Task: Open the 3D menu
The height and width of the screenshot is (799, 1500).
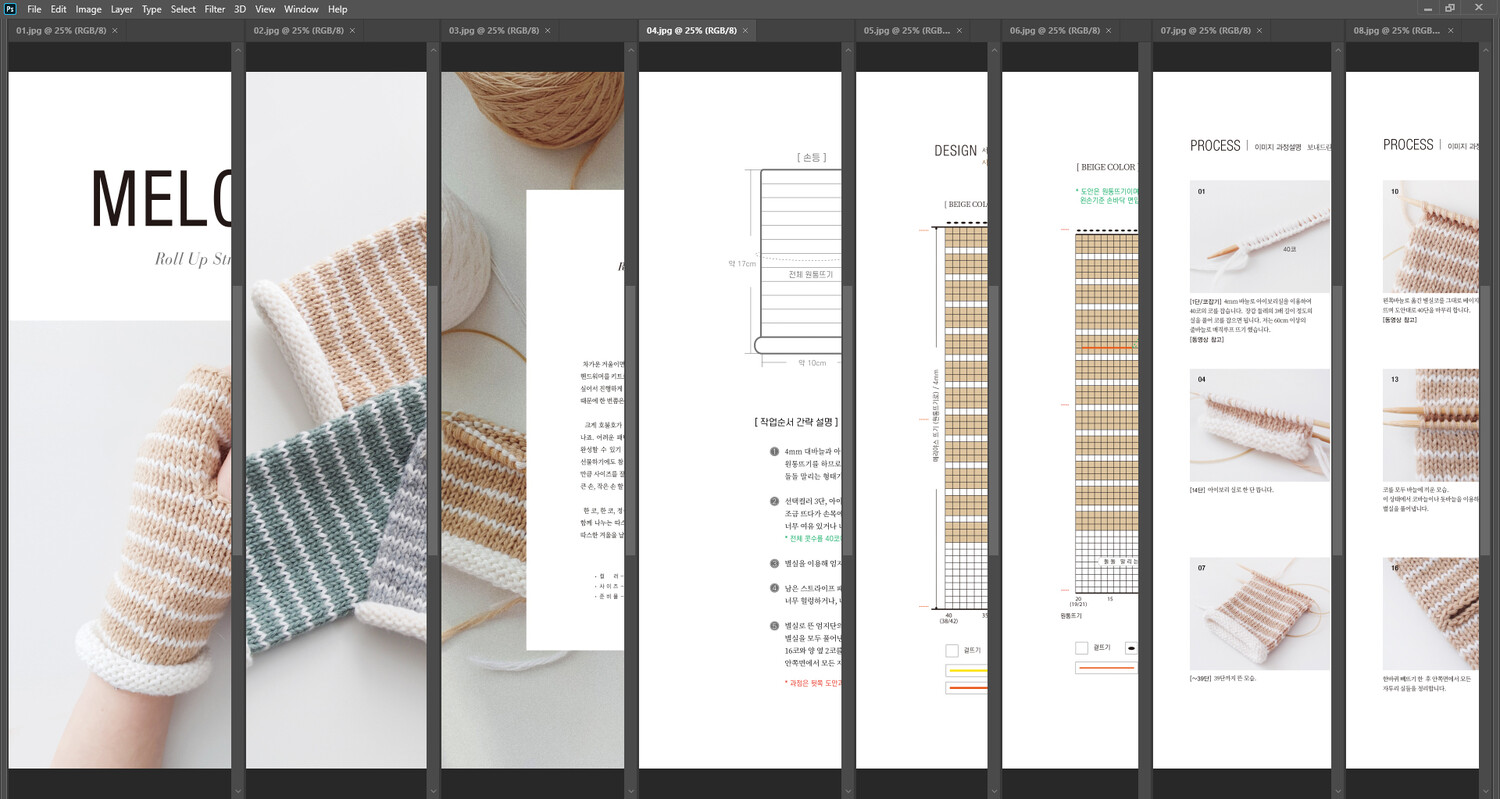Action: click(x=240, y=9)
